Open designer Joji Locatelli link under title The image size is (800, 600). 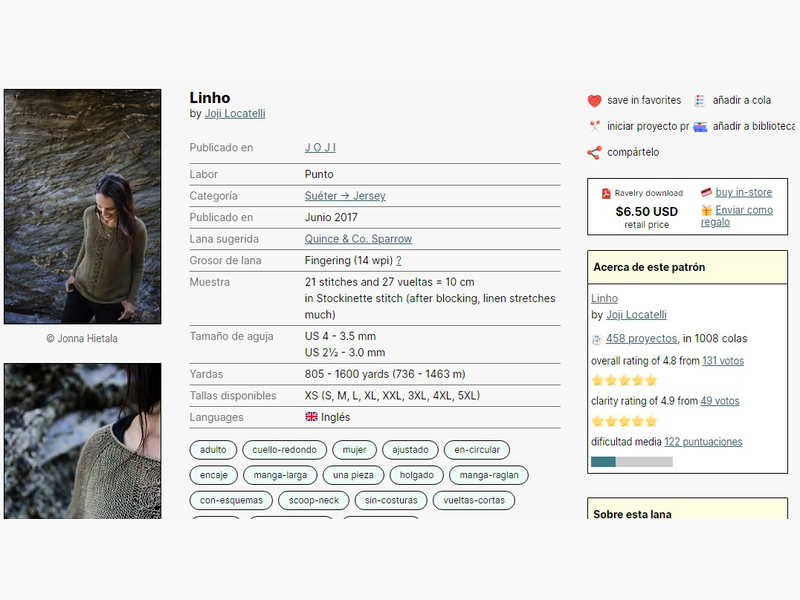coord(234,114)
